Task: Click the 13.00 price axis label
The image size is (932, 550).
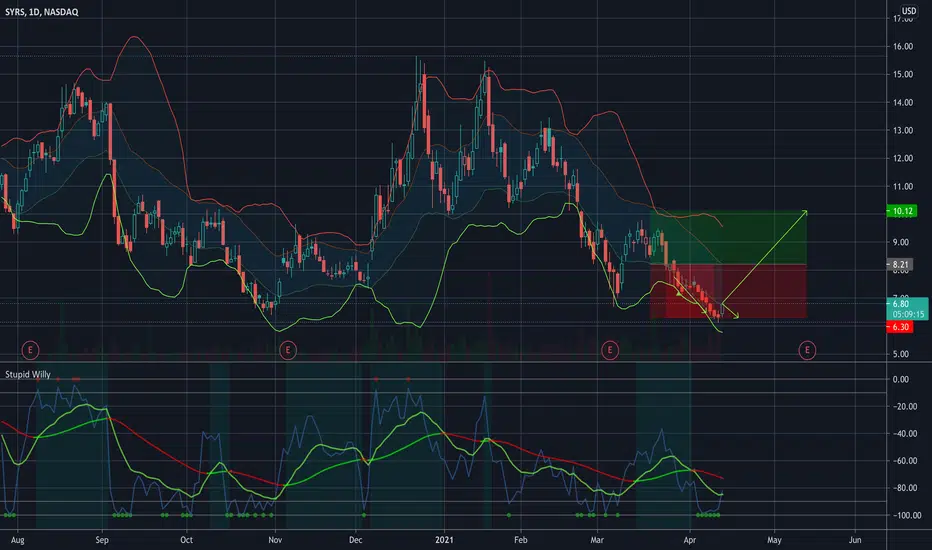Action: (903, 130)
